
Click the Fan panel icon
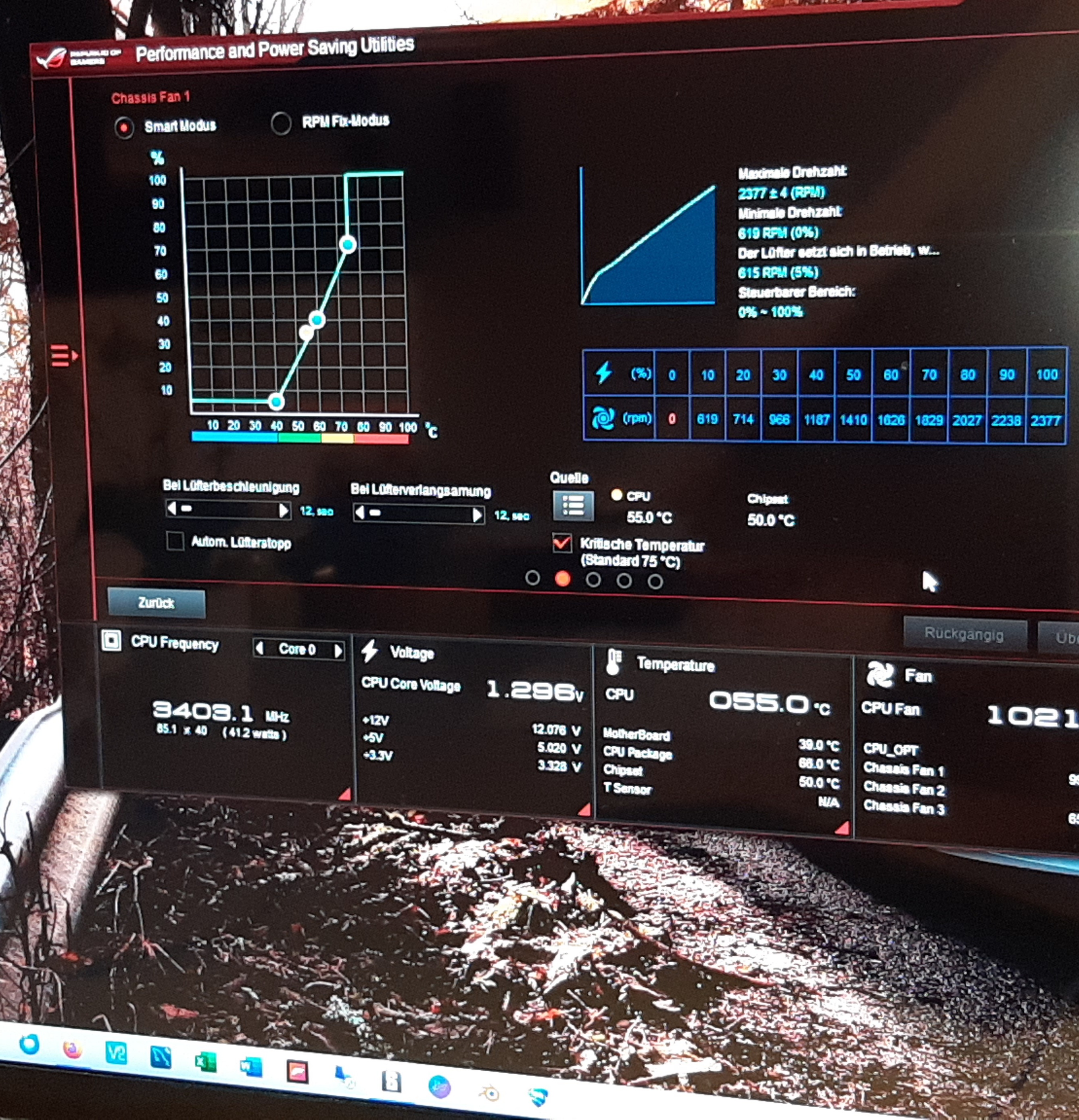click(880, 674)
